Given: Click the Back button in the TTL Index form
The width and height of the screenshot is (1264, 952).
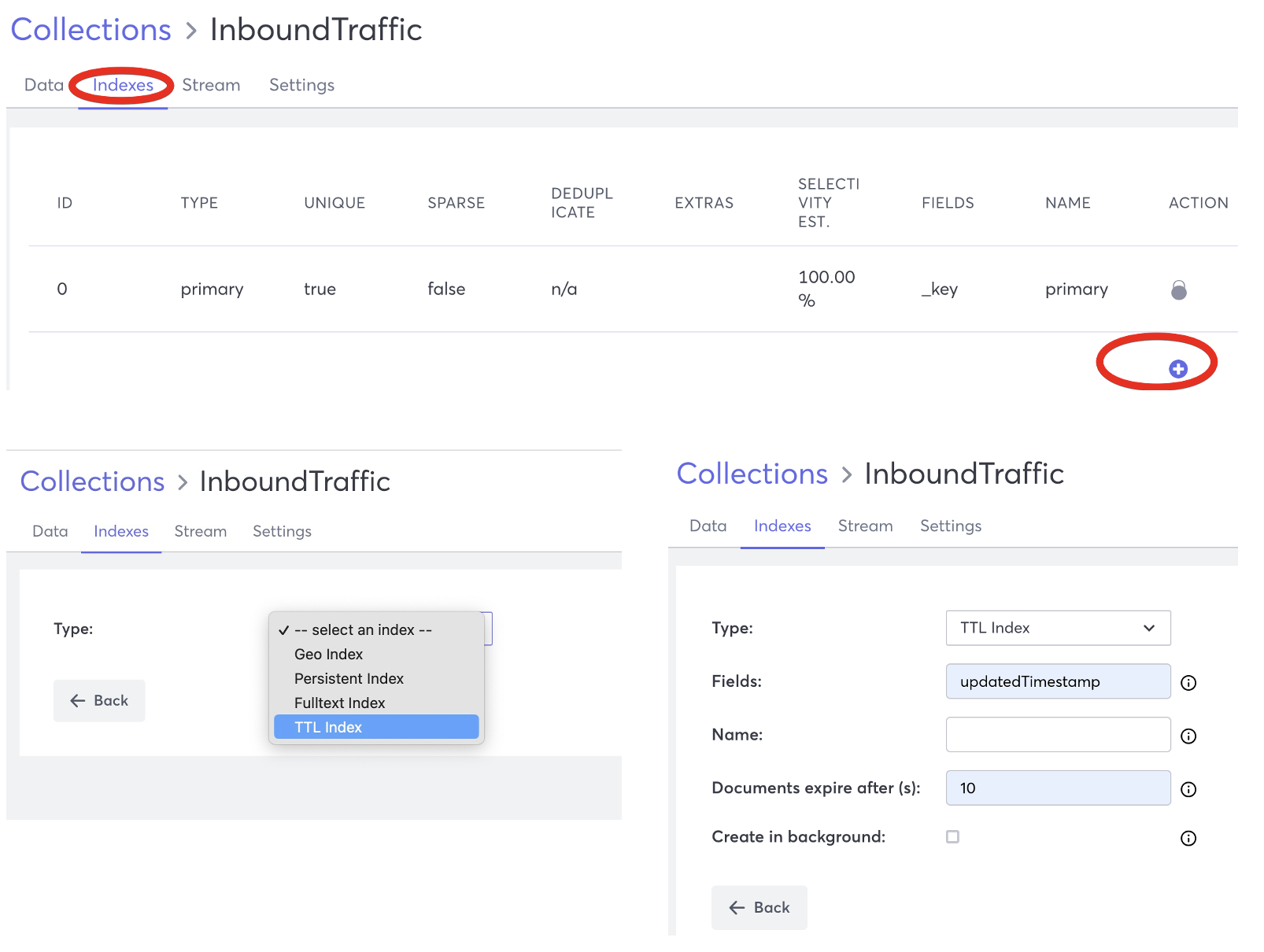Looking at the screenshot, I should pos(759,907).
